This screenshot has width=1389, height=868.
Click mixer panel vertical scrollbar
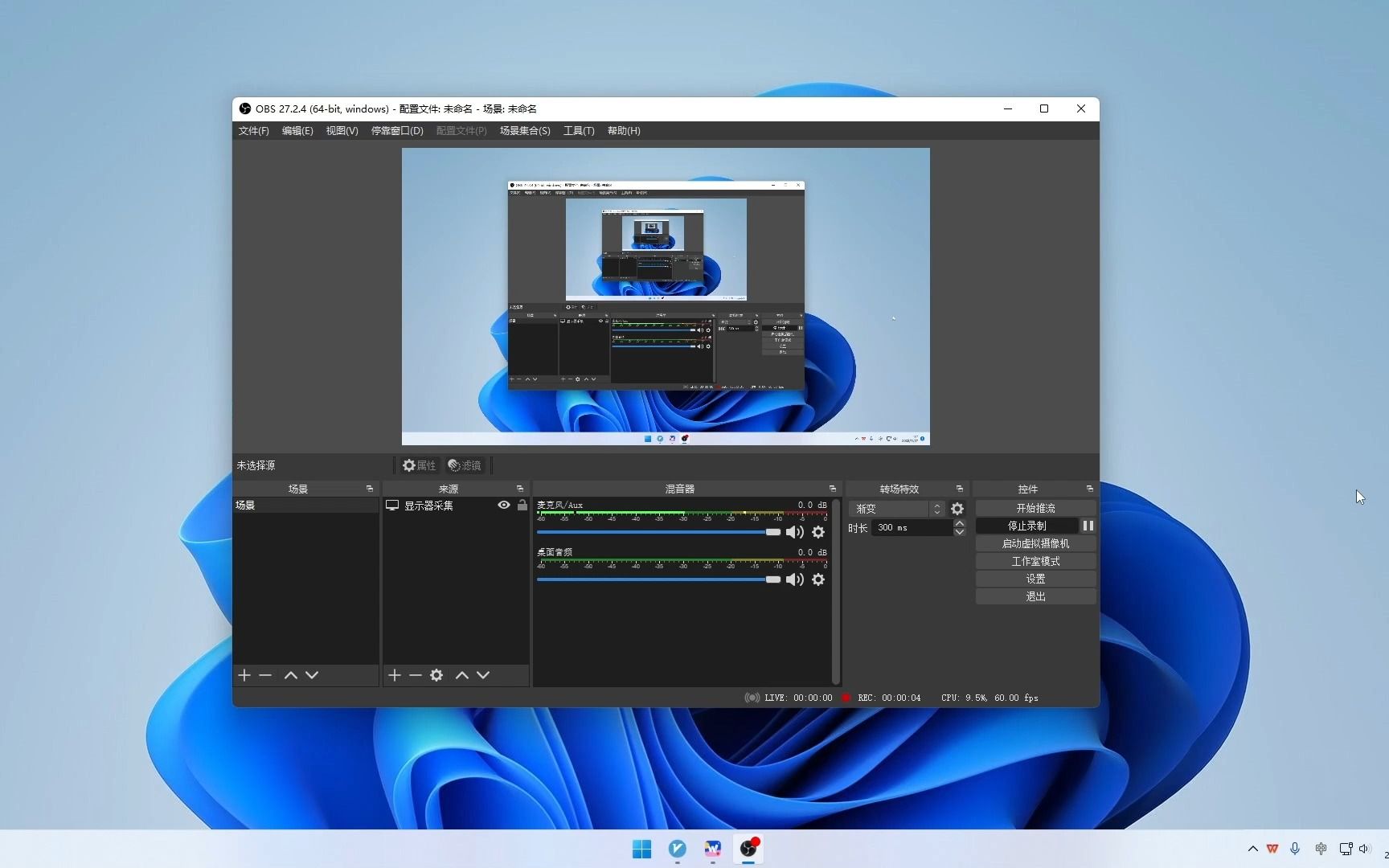[x=836, y=592]
